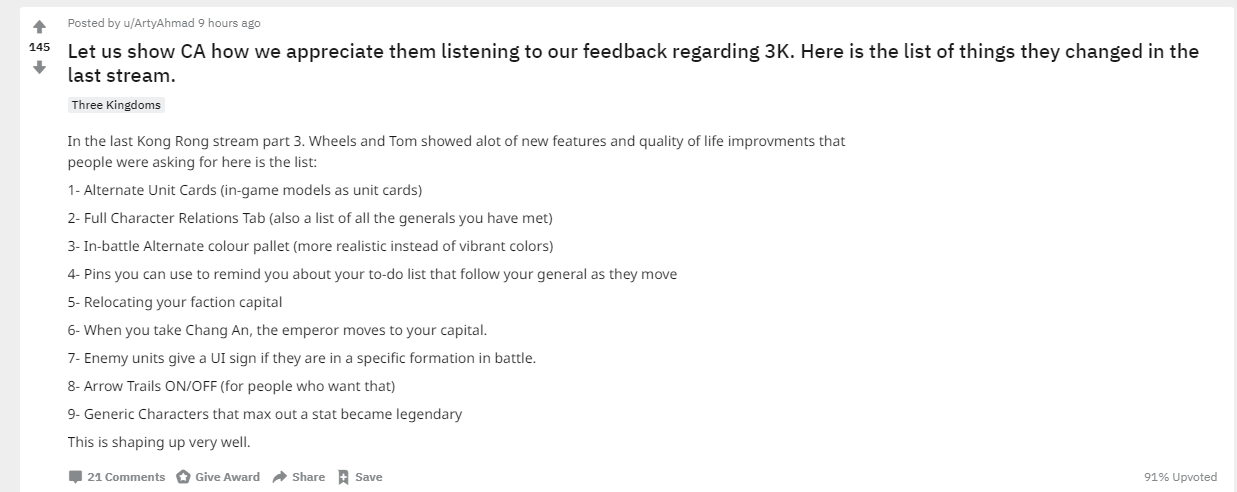Click the comments speech bubble icon
The image size is (1237, 492).
pos(75,477)
